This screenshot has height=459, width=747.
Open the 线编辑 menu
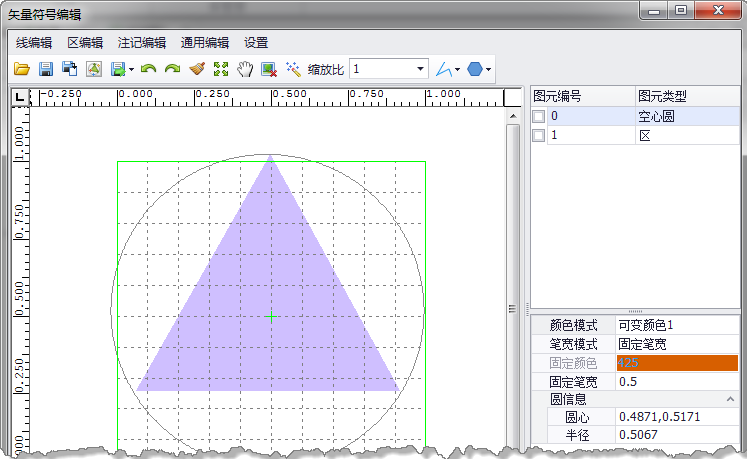(34, 43)
